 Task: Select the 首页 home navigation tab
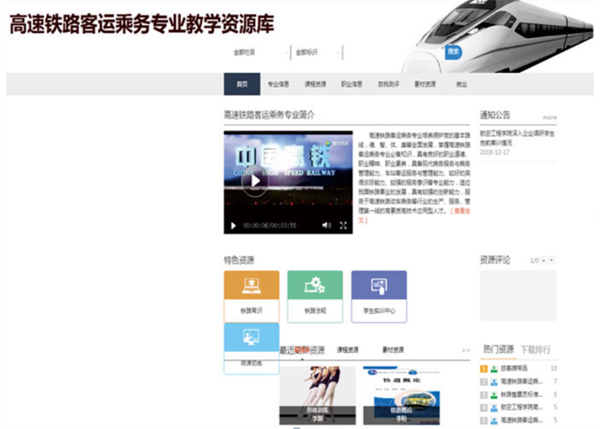pos(241,85)
